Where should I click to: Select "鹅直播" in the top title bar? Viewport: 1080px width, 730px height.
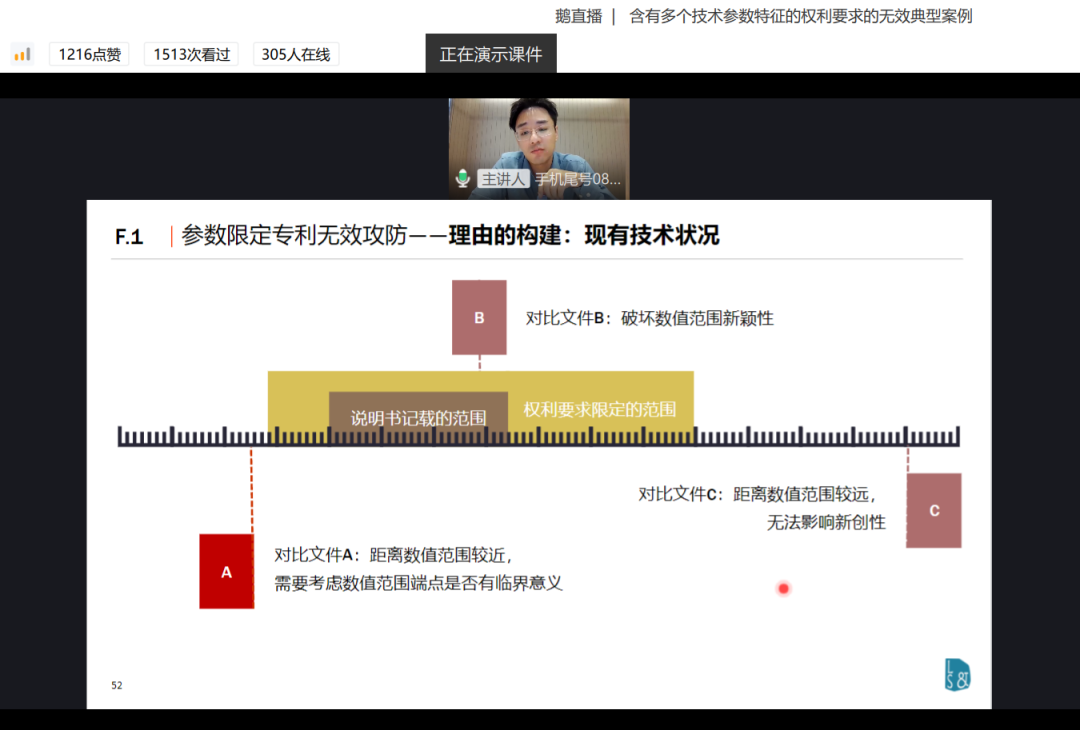pos(575,16)
